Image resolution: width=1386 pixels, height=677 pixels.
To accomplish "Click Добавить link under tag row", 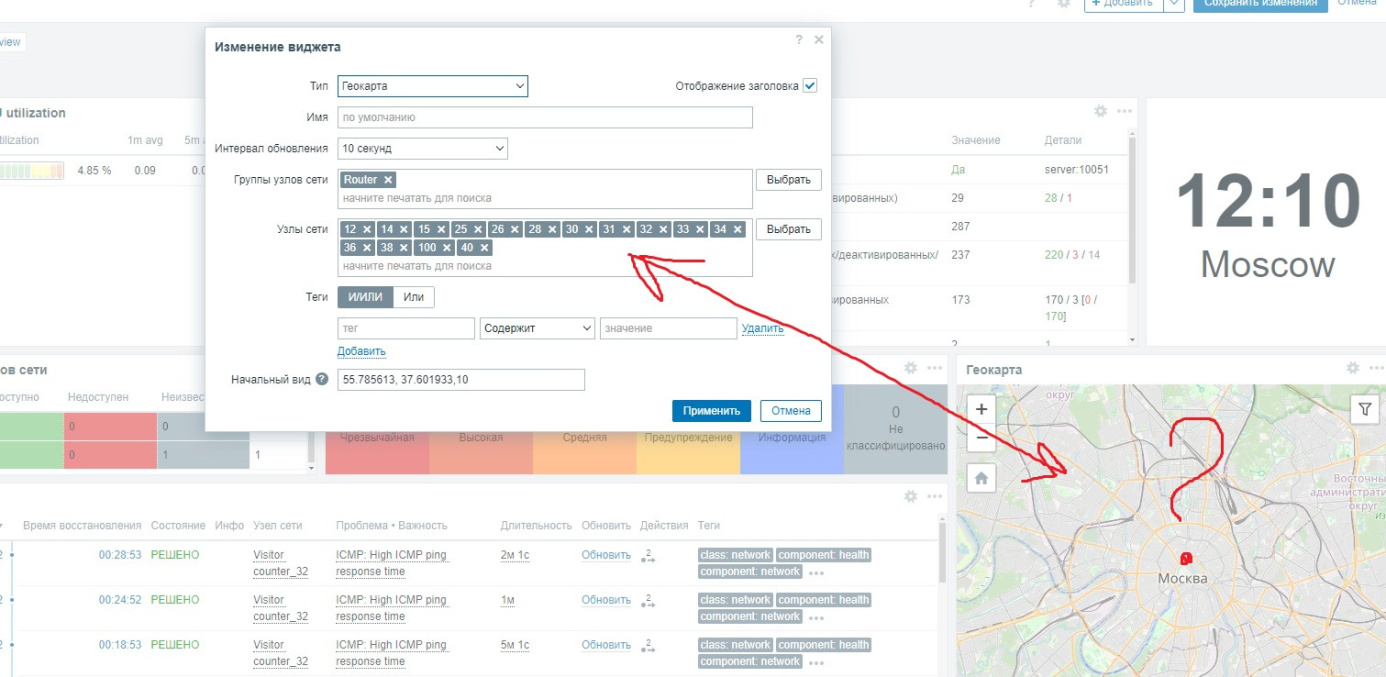I will [361, 351].
